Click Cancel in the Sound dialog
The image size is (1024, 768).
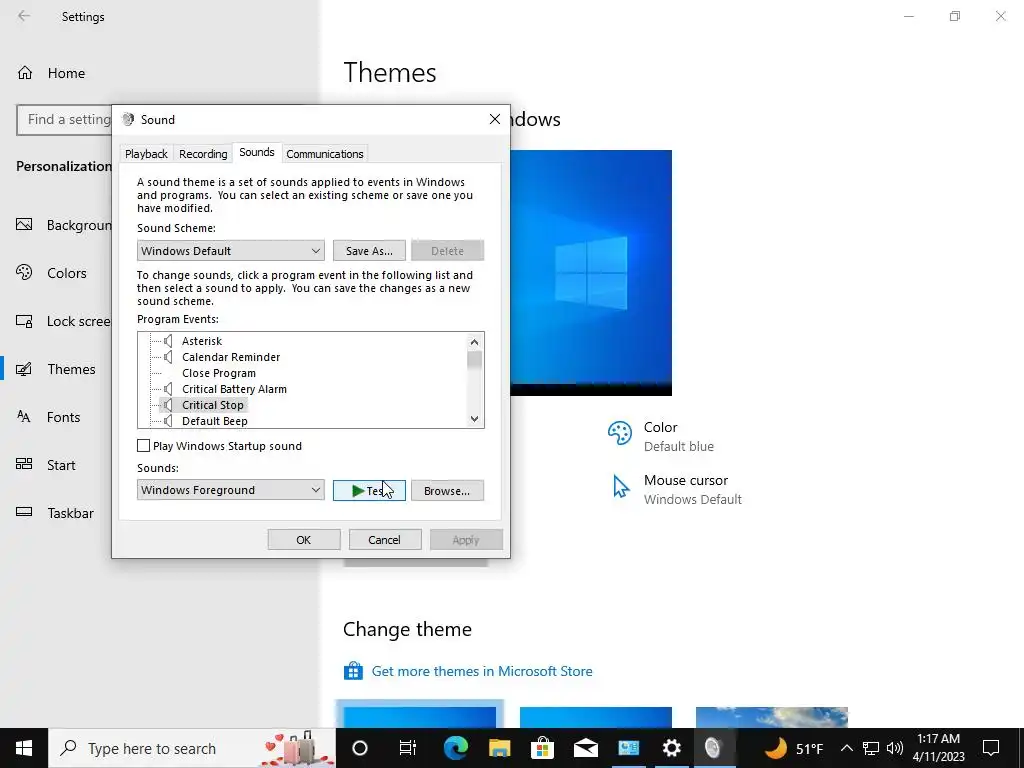point(385,539)
